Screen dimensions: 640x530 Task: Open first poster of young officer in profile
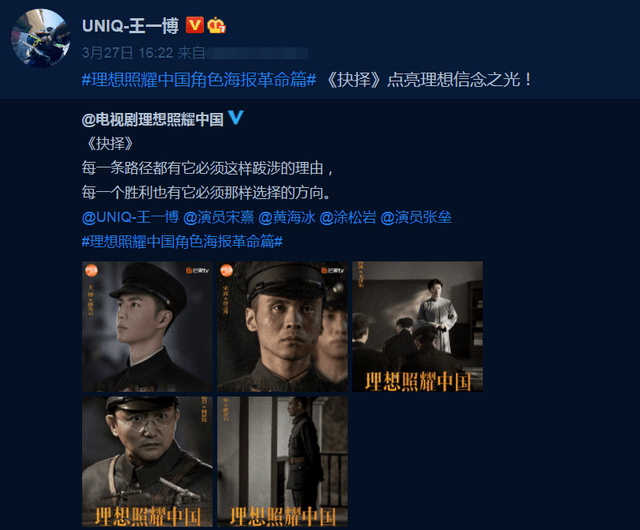(x=147, y=327)
